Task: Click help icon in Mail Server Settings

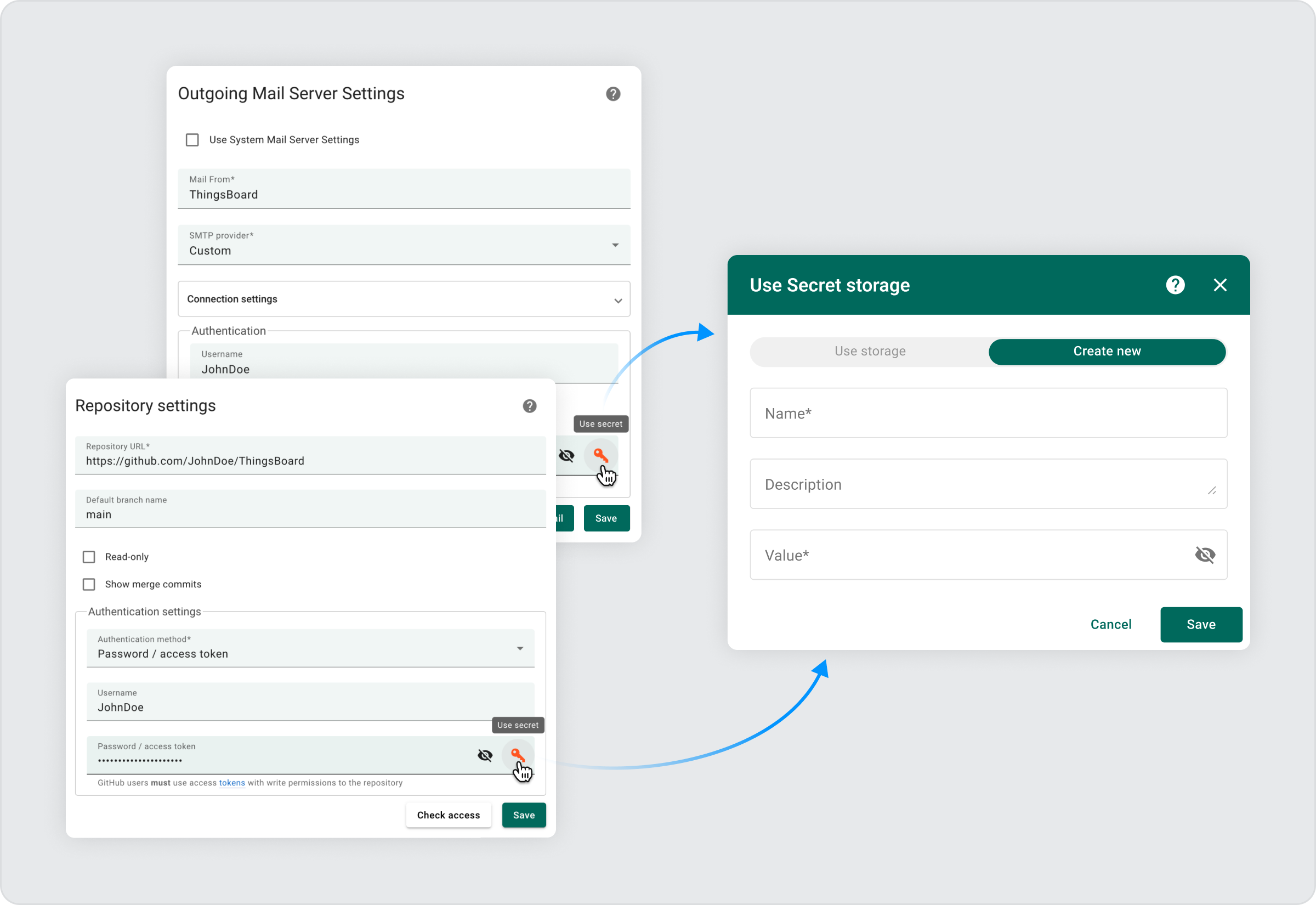Action: tap(612, 94)
